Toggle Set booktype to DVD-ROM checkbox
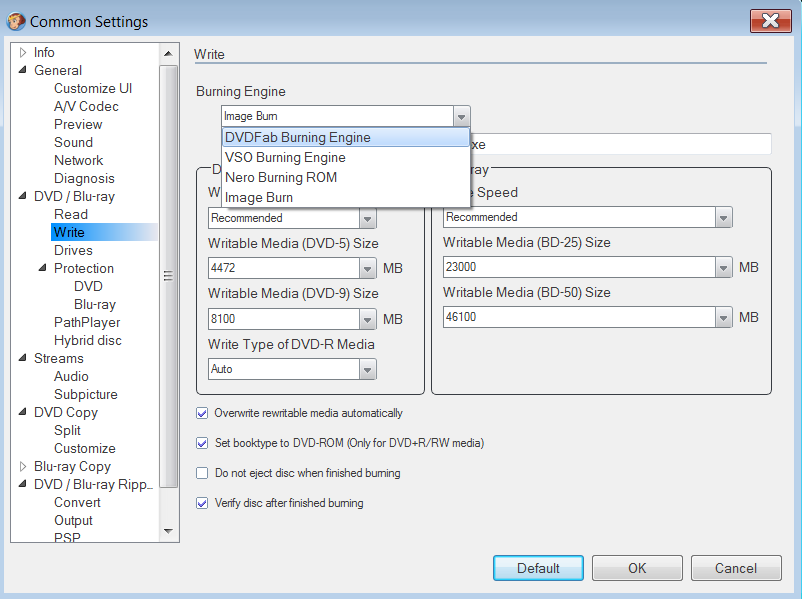 (x=202, y=443)
